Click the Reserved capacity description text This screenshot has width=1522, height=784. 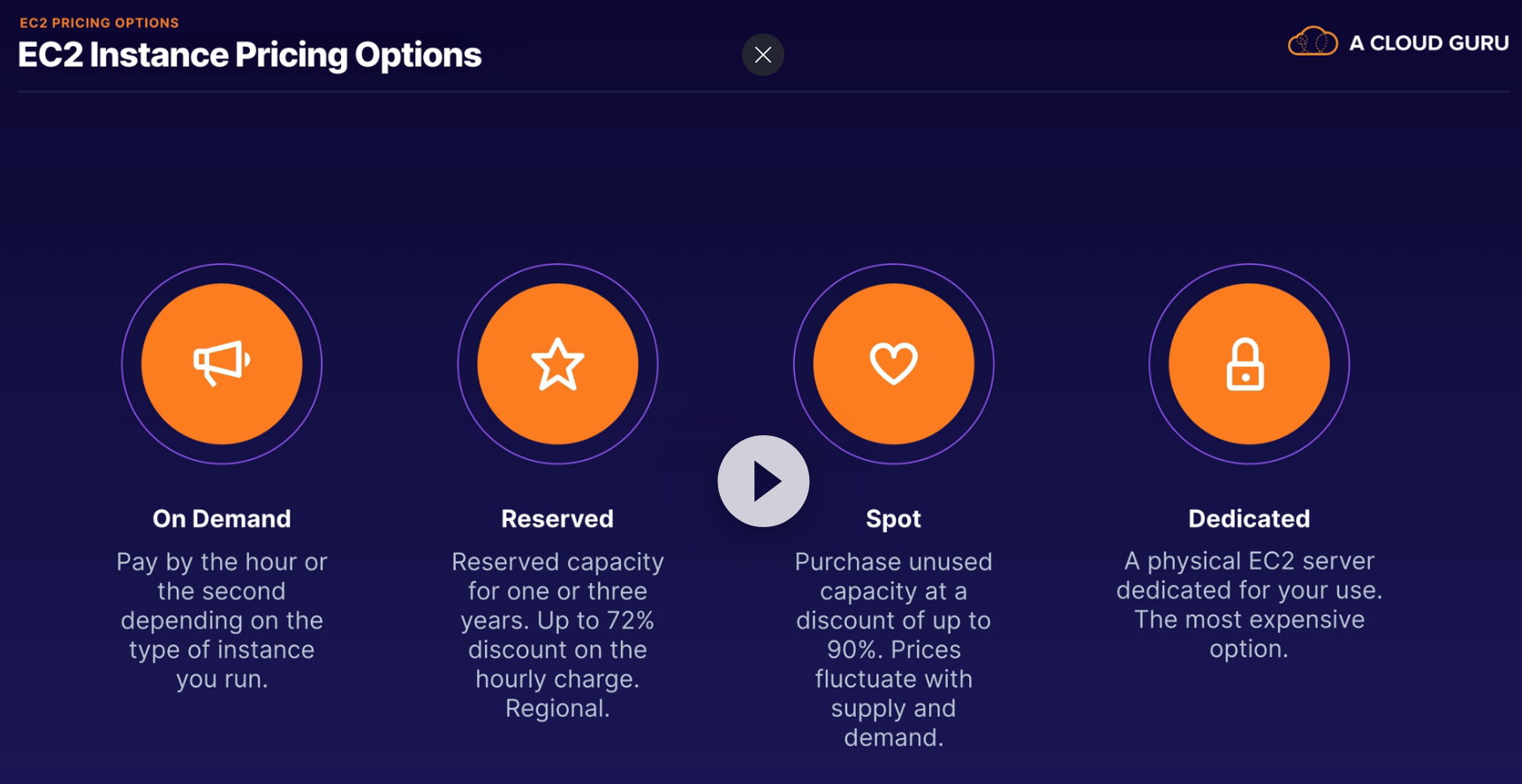(557, 634)
